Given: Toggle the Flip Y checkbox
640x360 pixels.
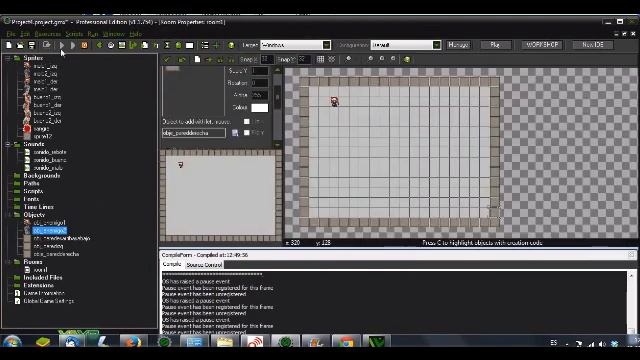Looking at the screenshot, I should [247, 133].
